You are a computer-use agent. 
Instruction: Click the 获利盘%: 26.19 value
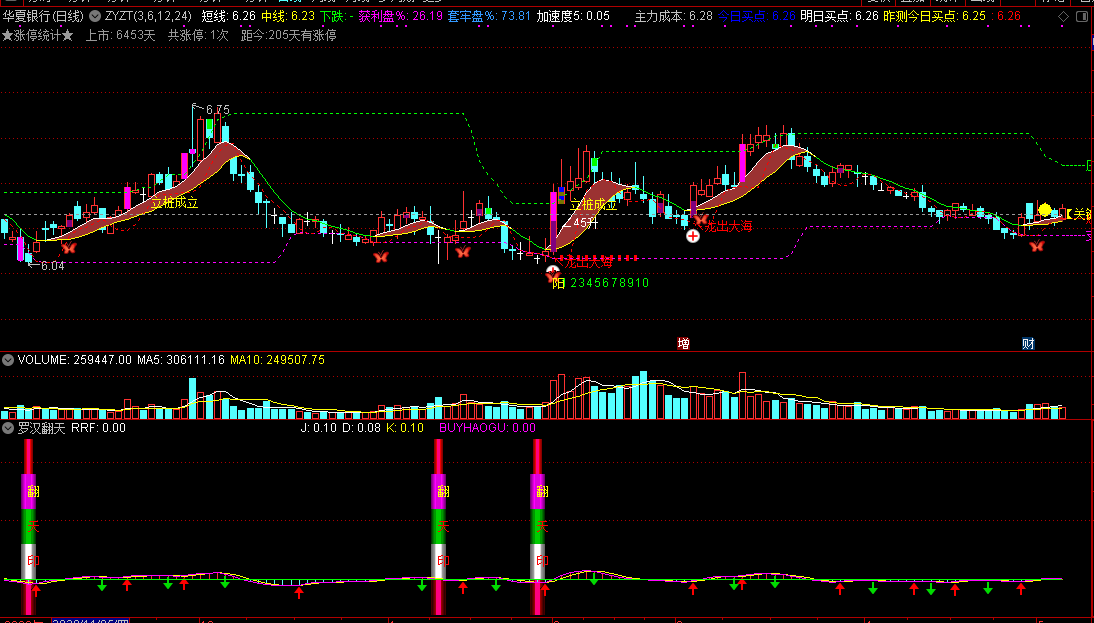400,16
